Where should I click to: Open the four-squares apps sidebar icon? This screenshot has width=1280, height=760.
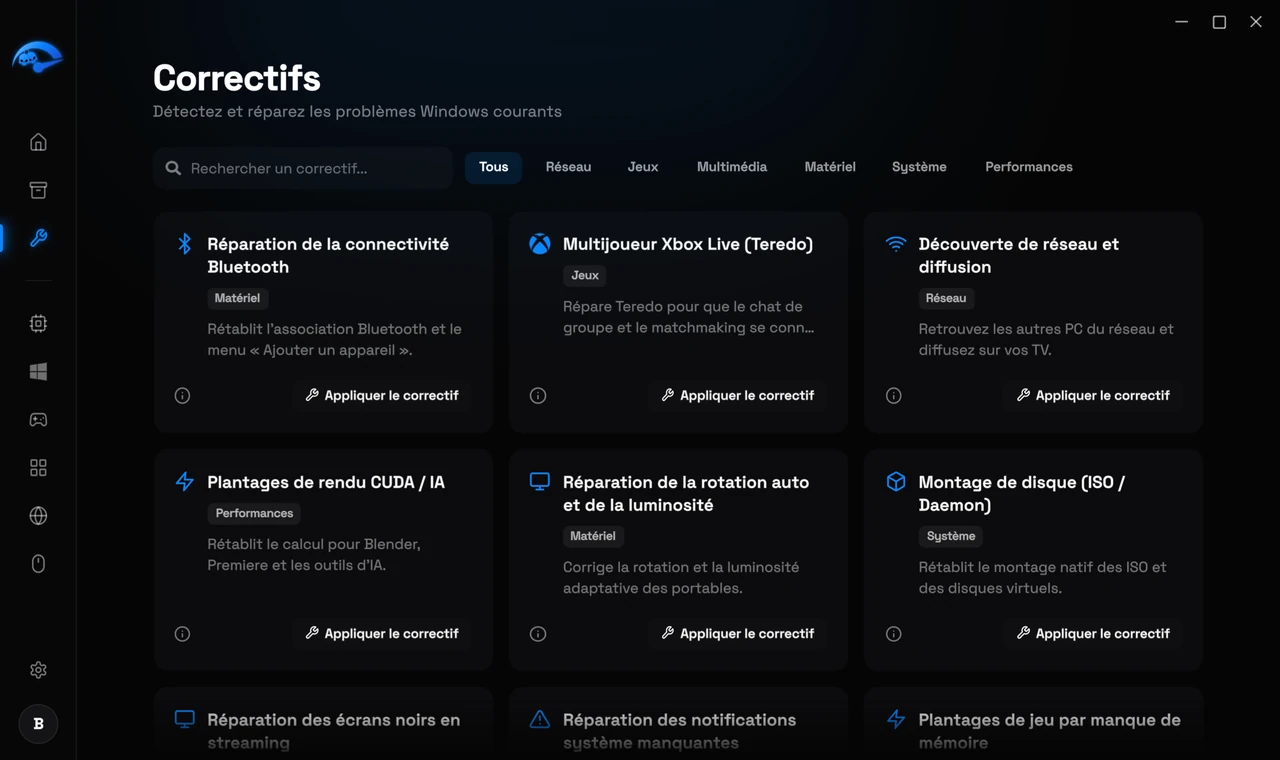click(x=38, y=468)
